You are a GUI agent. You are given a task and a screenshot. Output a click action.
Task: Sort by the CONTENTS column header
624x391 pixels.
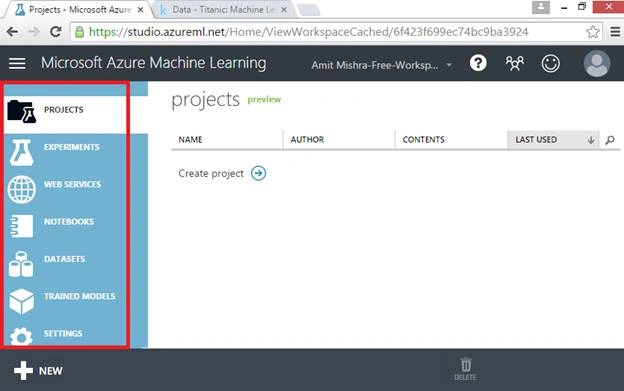point(451,140)
